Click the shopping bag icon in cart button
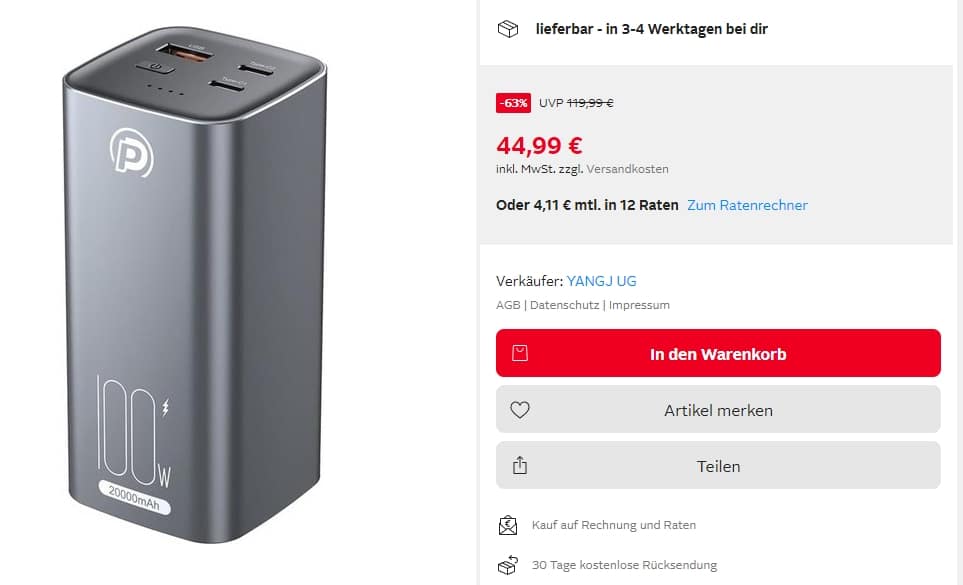This screenshot has width=963, height=585. pos(520,353)
